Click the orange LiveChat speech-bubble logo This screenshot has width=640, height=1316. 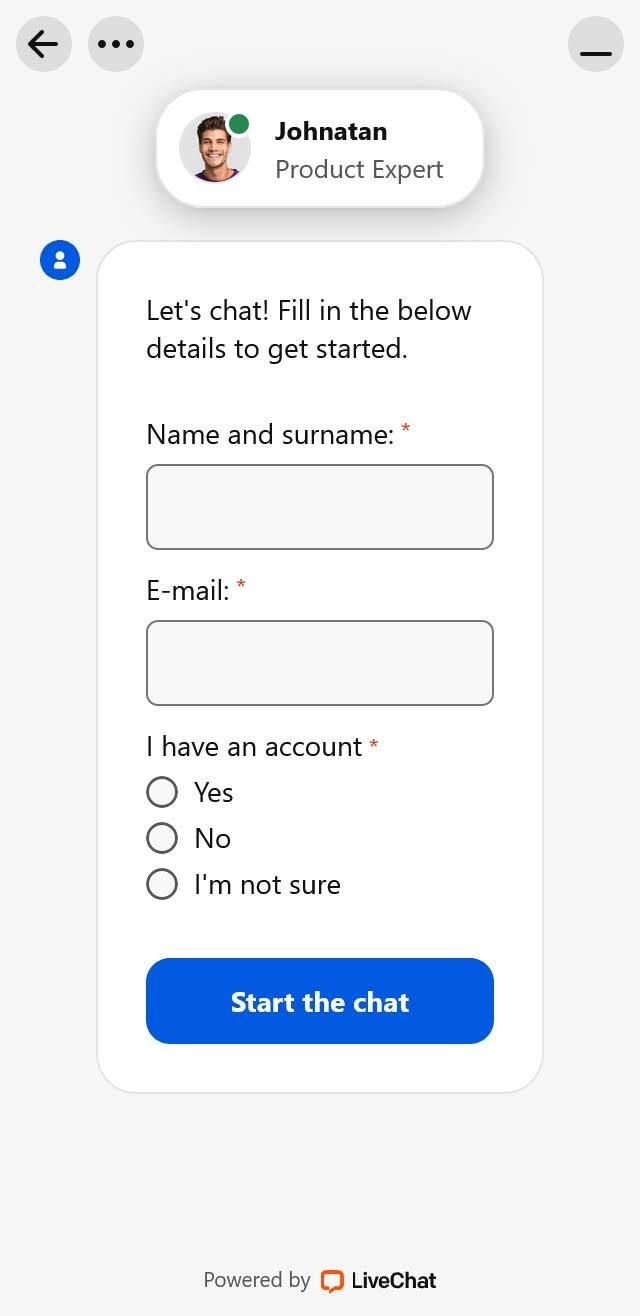[x=331, y=1281]
